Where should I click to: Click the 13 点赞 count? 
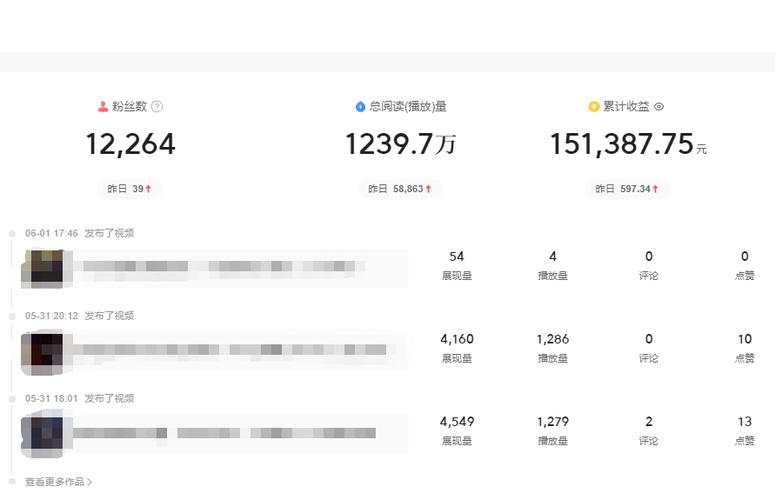click(x=745, y=421)
